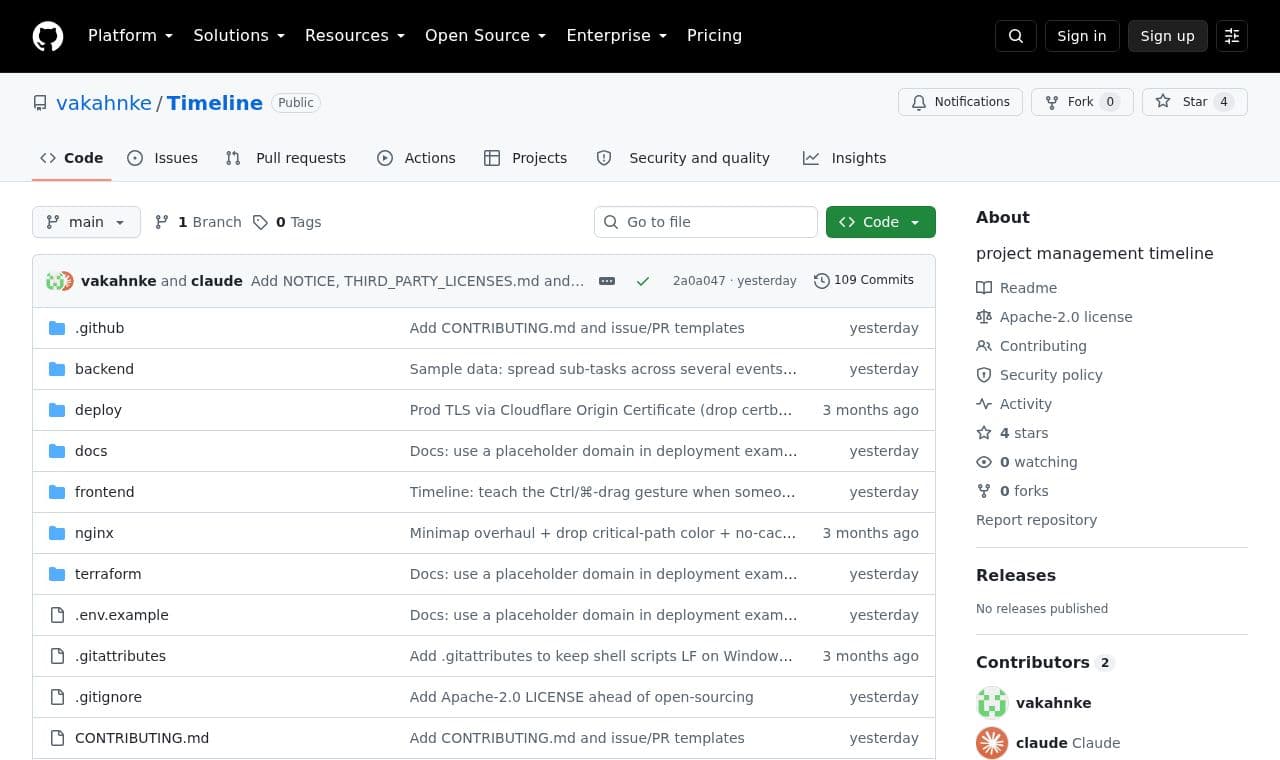Open the Projects tab
Image resolution: width=1280 pixels, height=760 pixels.
point(526,158)
